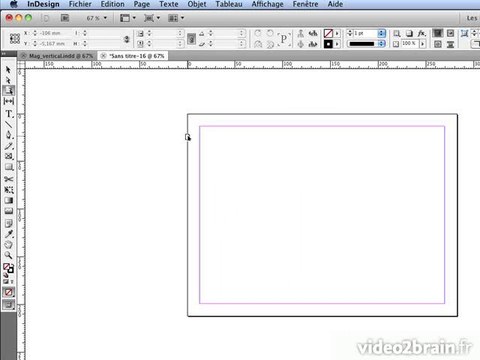This screenshot has height=360, width=480.
Task: Click the screen mode button at toolbox bottom
Action: tap(8, 304)
